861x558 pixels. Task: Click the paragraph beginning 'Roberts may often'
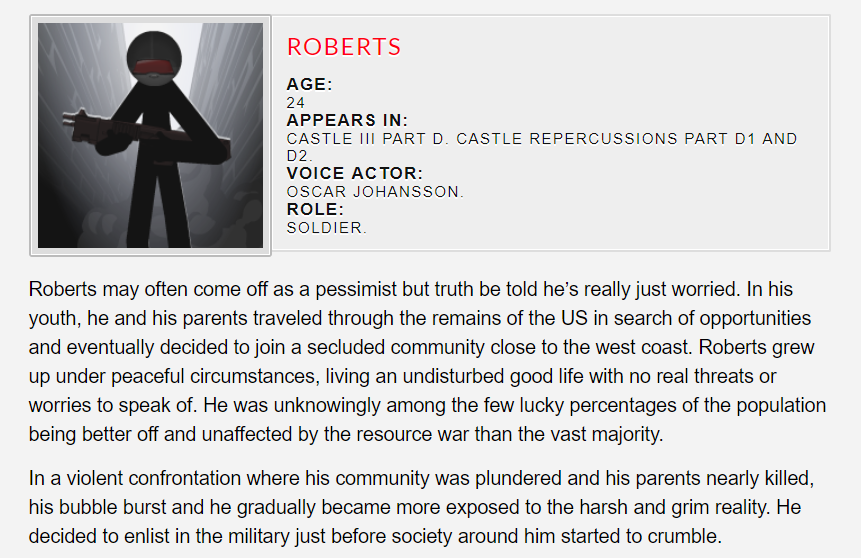[x=428, y=361]
